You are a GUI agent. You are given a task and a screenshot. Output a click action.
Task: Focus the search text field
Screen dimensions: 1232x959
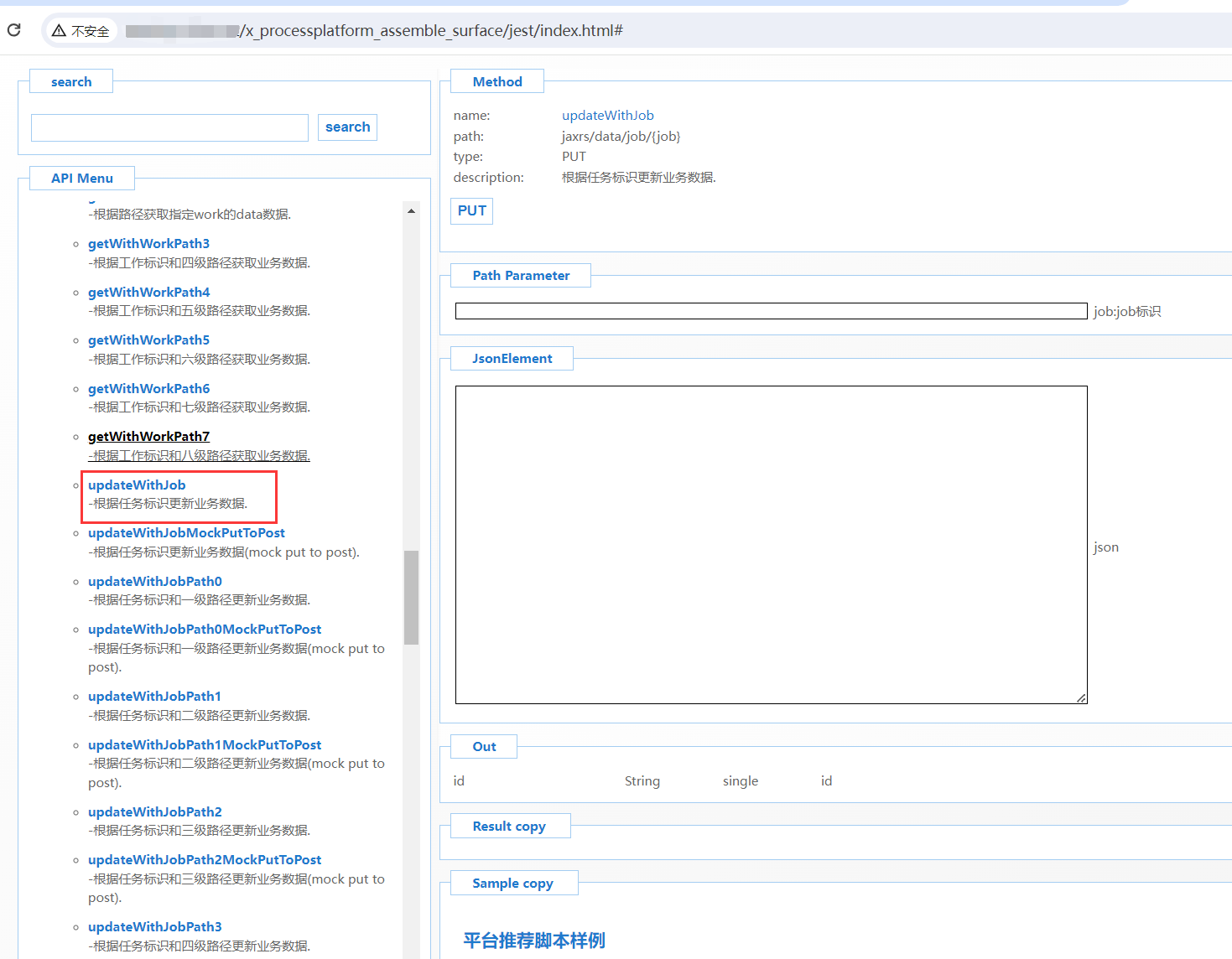(x=169, y=128)
